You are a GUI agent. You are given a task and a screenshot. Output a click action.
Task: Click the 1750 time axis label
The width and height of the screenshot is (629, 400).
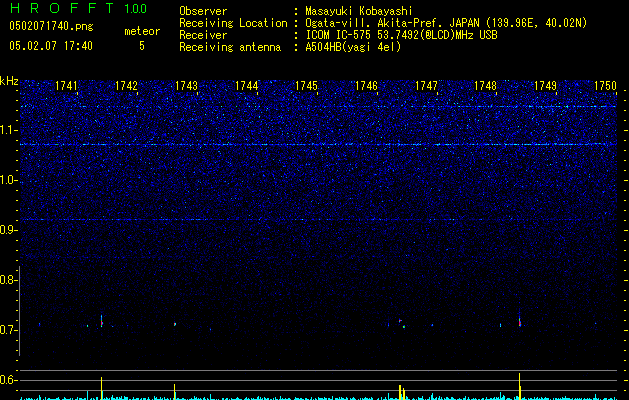point(605,86)
